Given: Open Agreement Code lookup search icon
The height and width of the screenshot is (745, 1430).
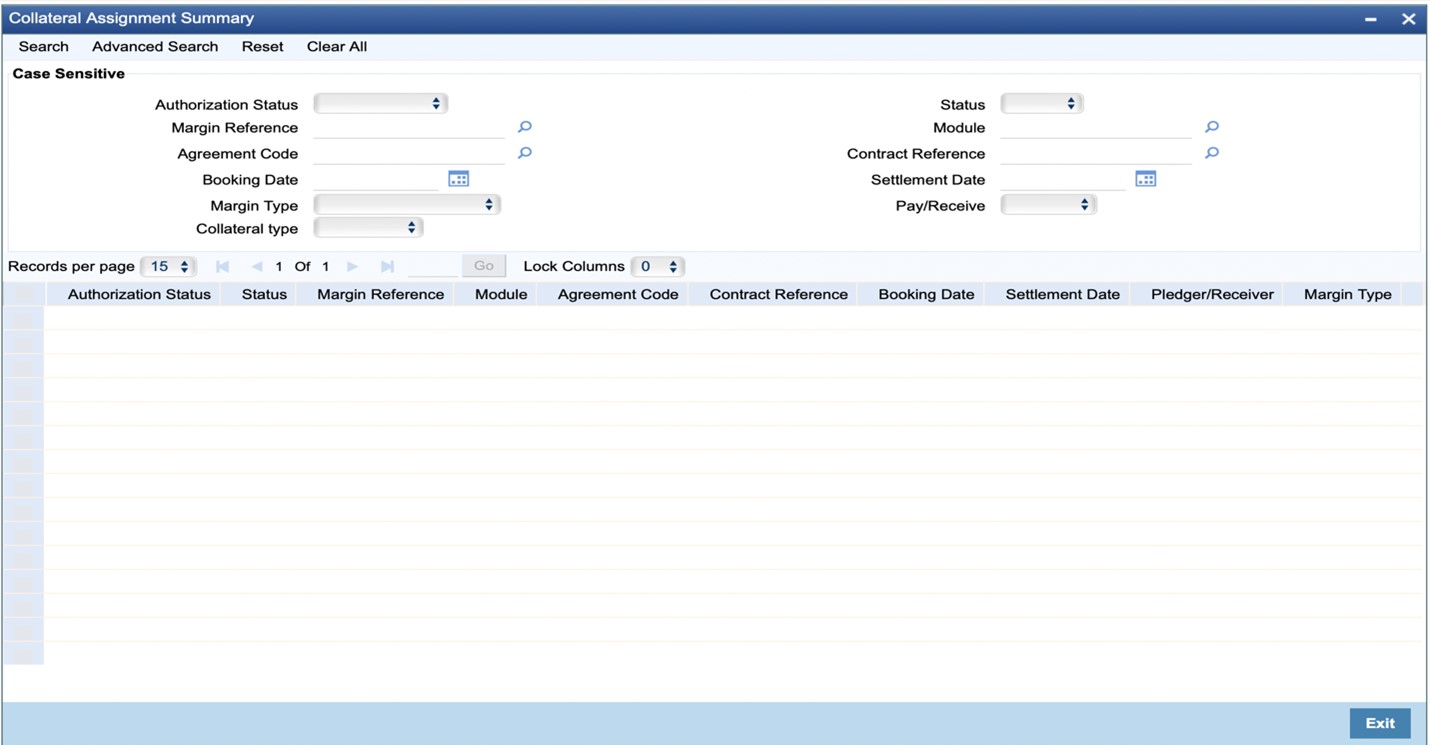Looking at the screenshot, I should [x=524, y=153].
